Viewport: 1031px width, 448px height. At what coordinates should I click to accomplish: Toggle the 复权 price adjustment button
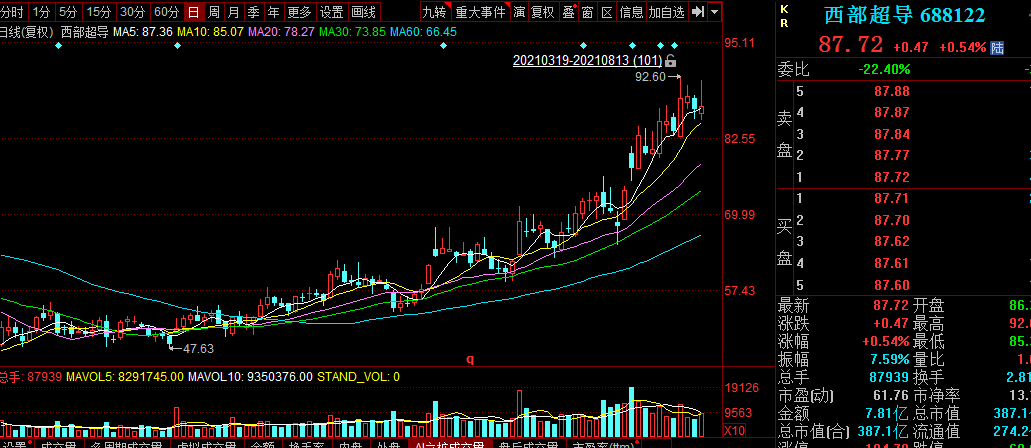click(542, 12)
